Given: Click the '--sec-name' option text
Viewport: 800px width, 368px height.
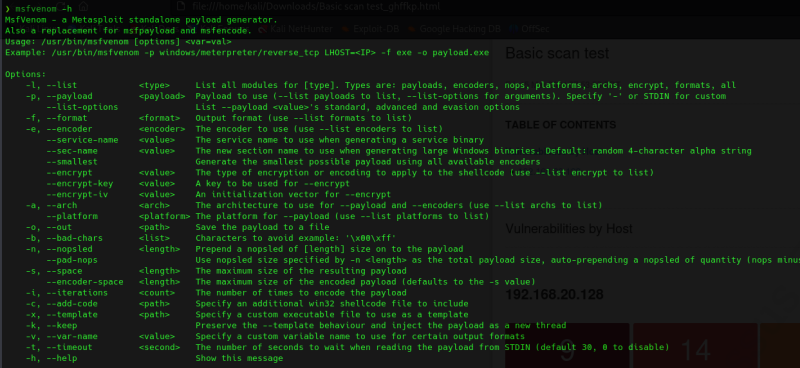Looking at the screenshot, I should pos(72,151).
